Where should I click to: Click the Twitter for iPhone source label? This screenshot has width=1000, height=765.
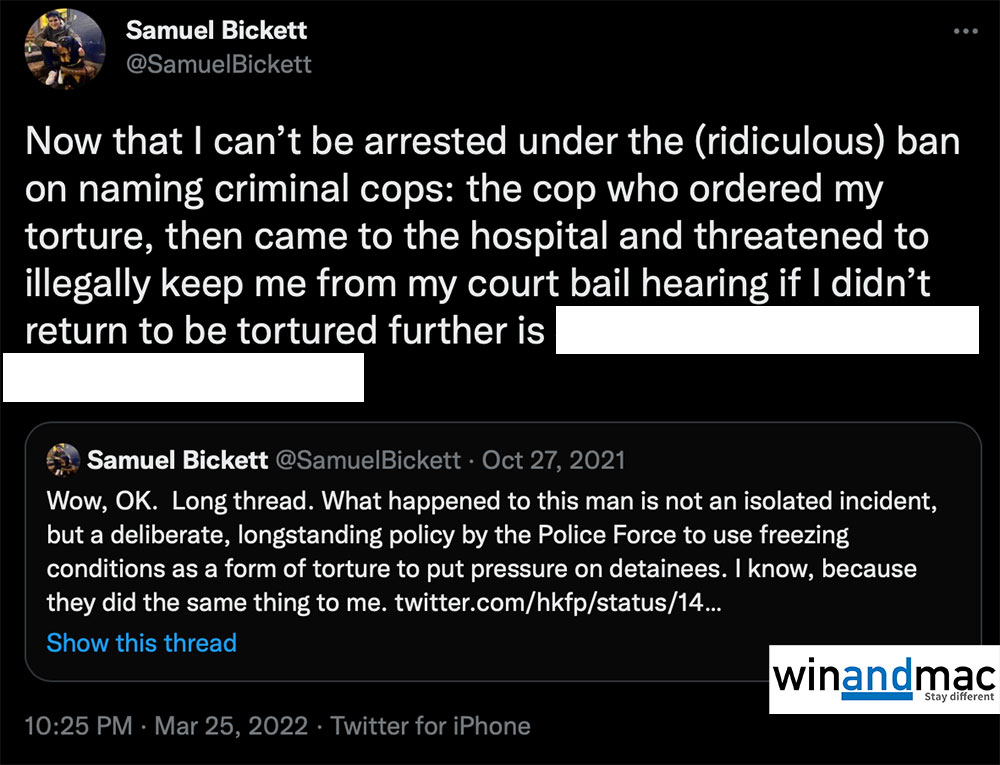(x=430, y=725)
